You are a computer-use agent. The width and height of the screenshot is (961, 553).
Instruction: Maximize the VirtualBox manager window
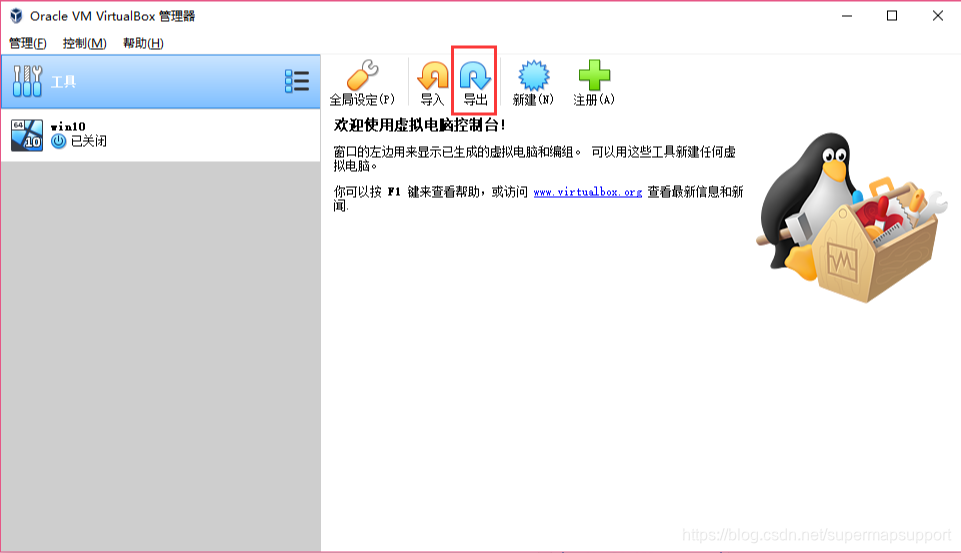(892, 16)
